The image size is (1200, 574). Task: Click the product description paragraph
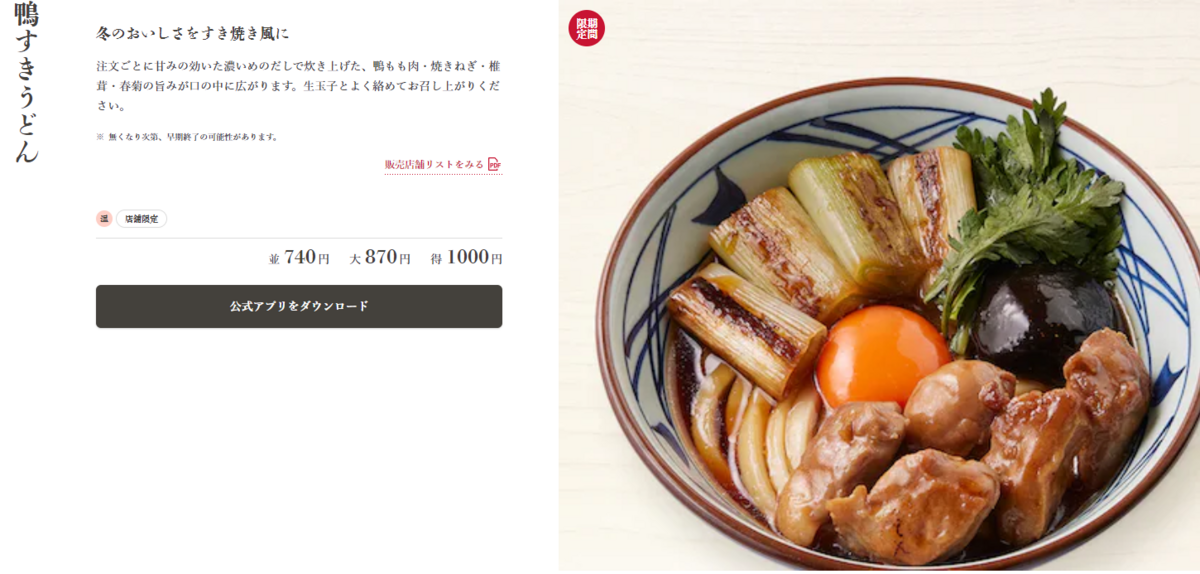[x=297, y=85]
